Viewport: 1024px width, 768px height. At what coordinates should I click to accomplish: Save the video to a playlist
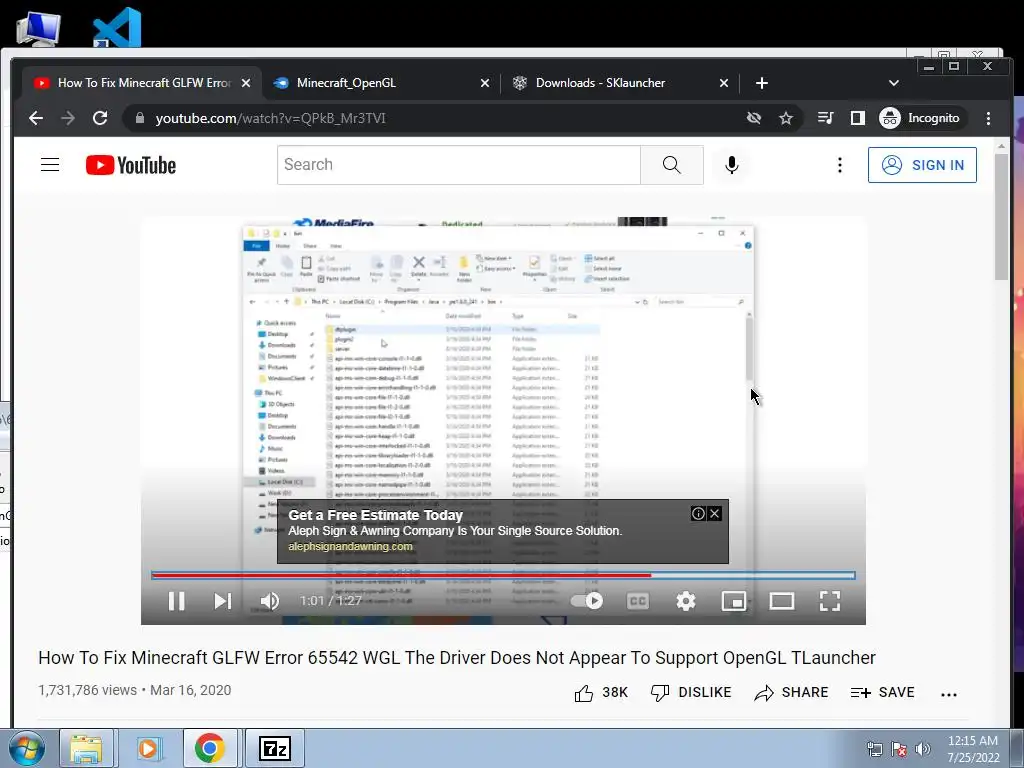tap(882, 693)
